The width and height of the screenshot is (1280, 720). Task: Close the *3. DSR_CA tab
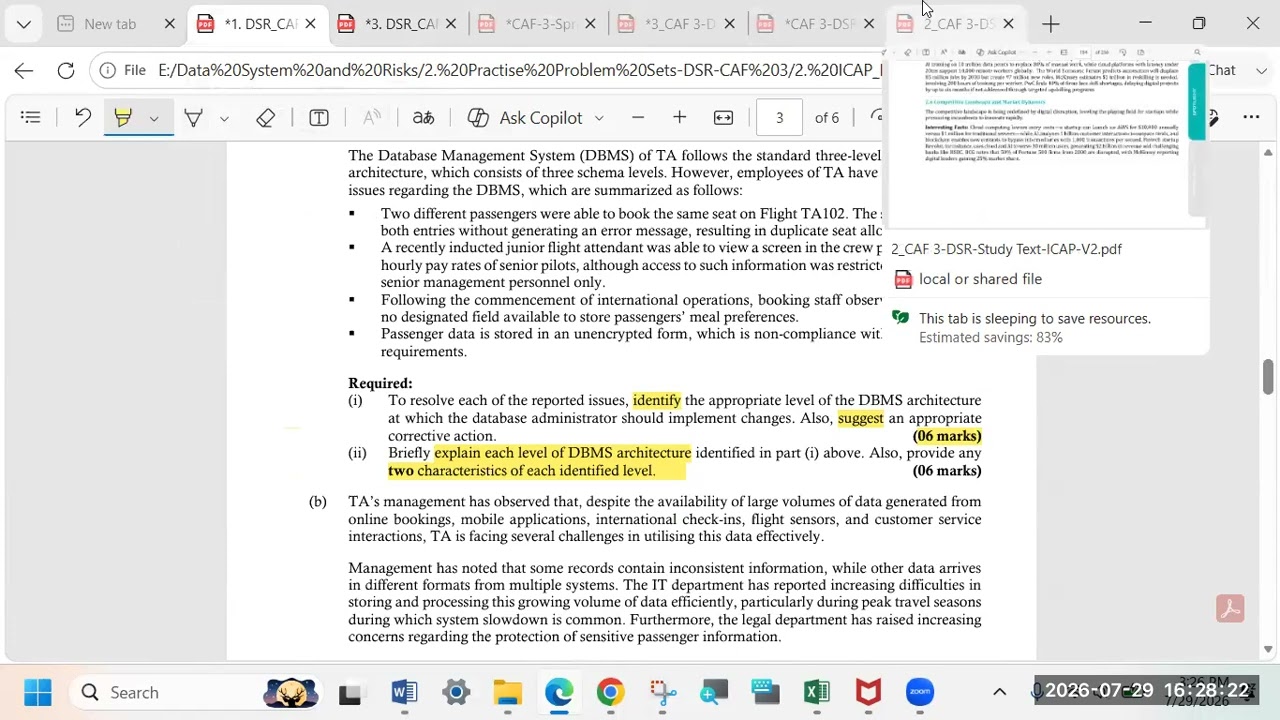(x=450, y=24)
